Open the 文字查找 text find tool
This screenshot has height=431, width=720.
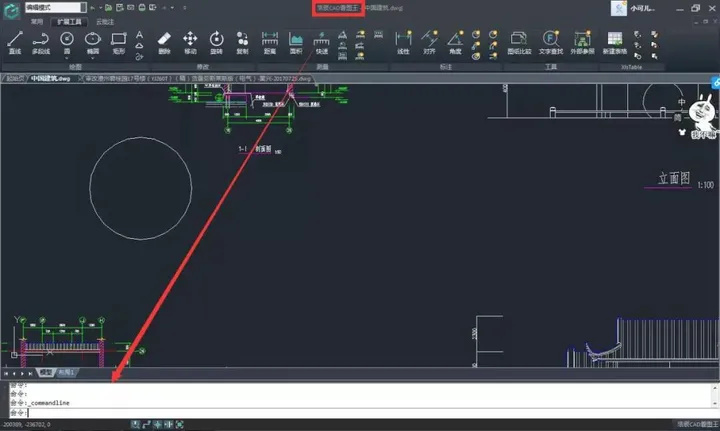tap(551, 43)
